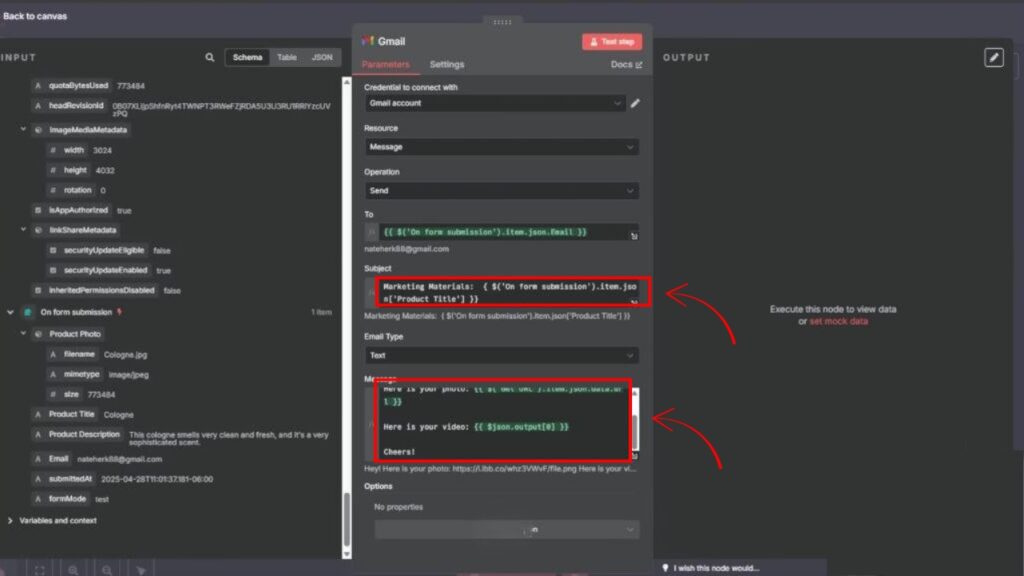This screenshot has width=1024, height=576.
Task: Click the Test step button
Action: (612, 42)
